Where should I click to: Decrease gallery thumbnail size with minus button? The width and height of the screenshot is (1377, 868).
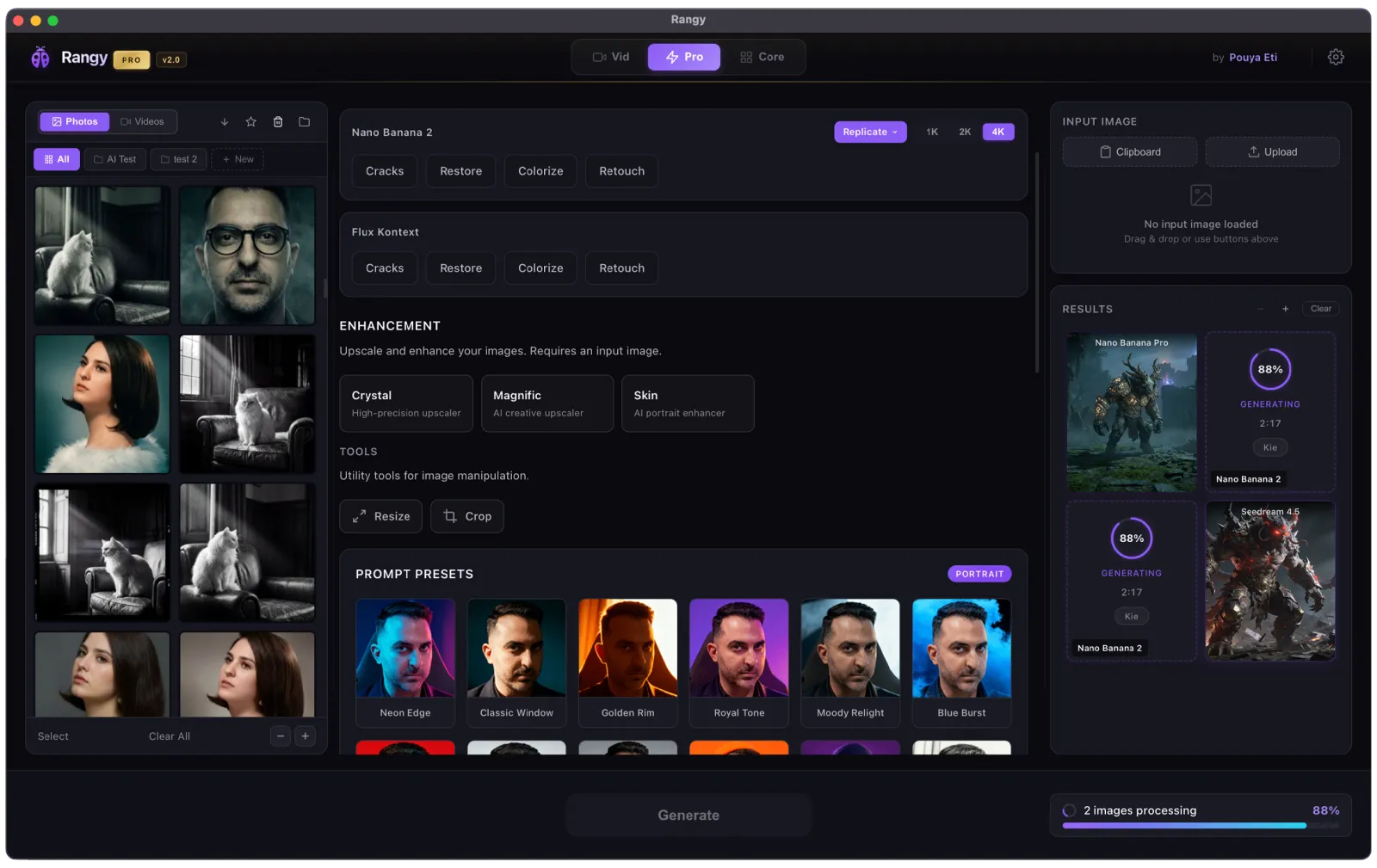280,736
